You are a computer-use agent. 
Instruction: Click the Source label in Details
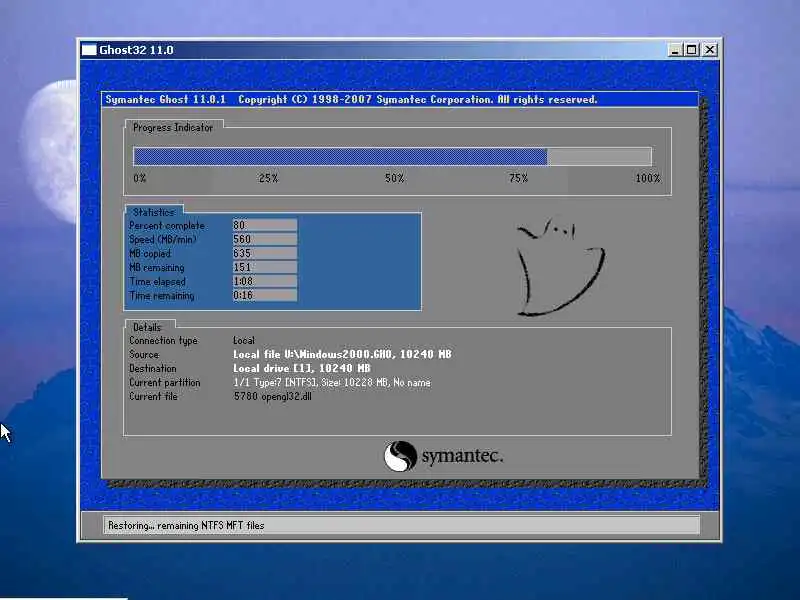pos(143,354)
